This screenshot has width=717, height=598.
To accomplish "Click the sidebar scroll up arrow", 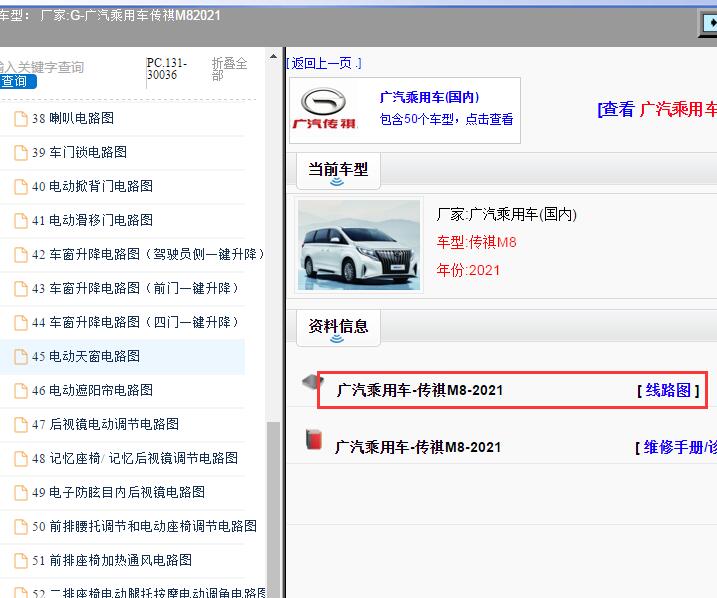I will [x=273, y=57].
